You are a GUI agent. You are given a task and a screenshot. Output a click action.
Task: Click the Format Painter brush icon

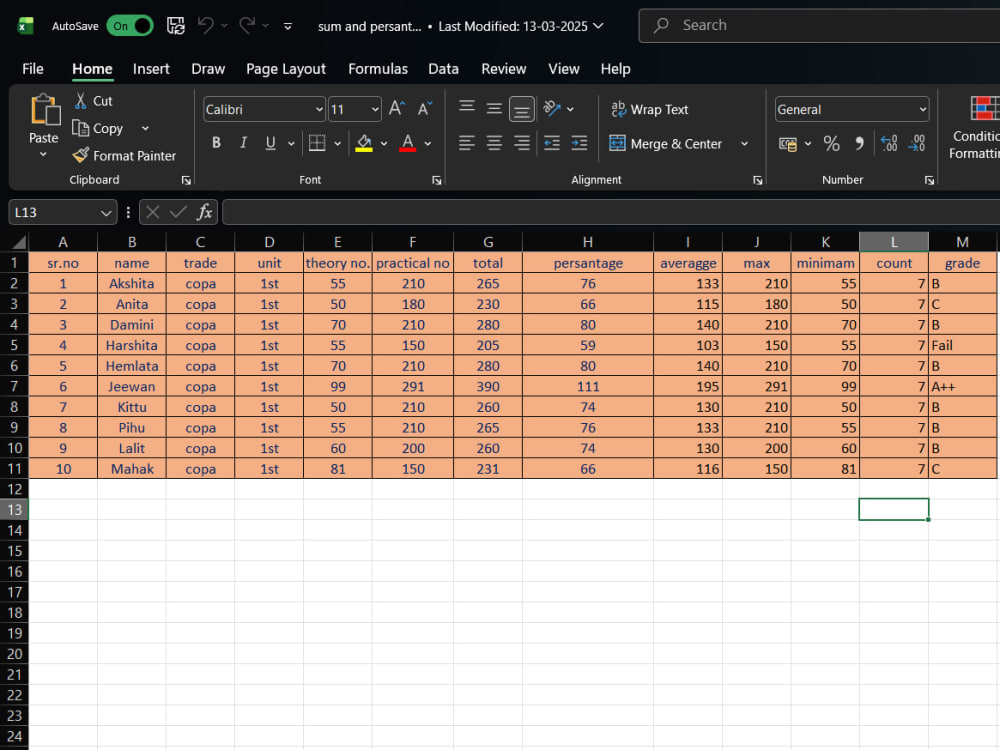coord(81,155)
